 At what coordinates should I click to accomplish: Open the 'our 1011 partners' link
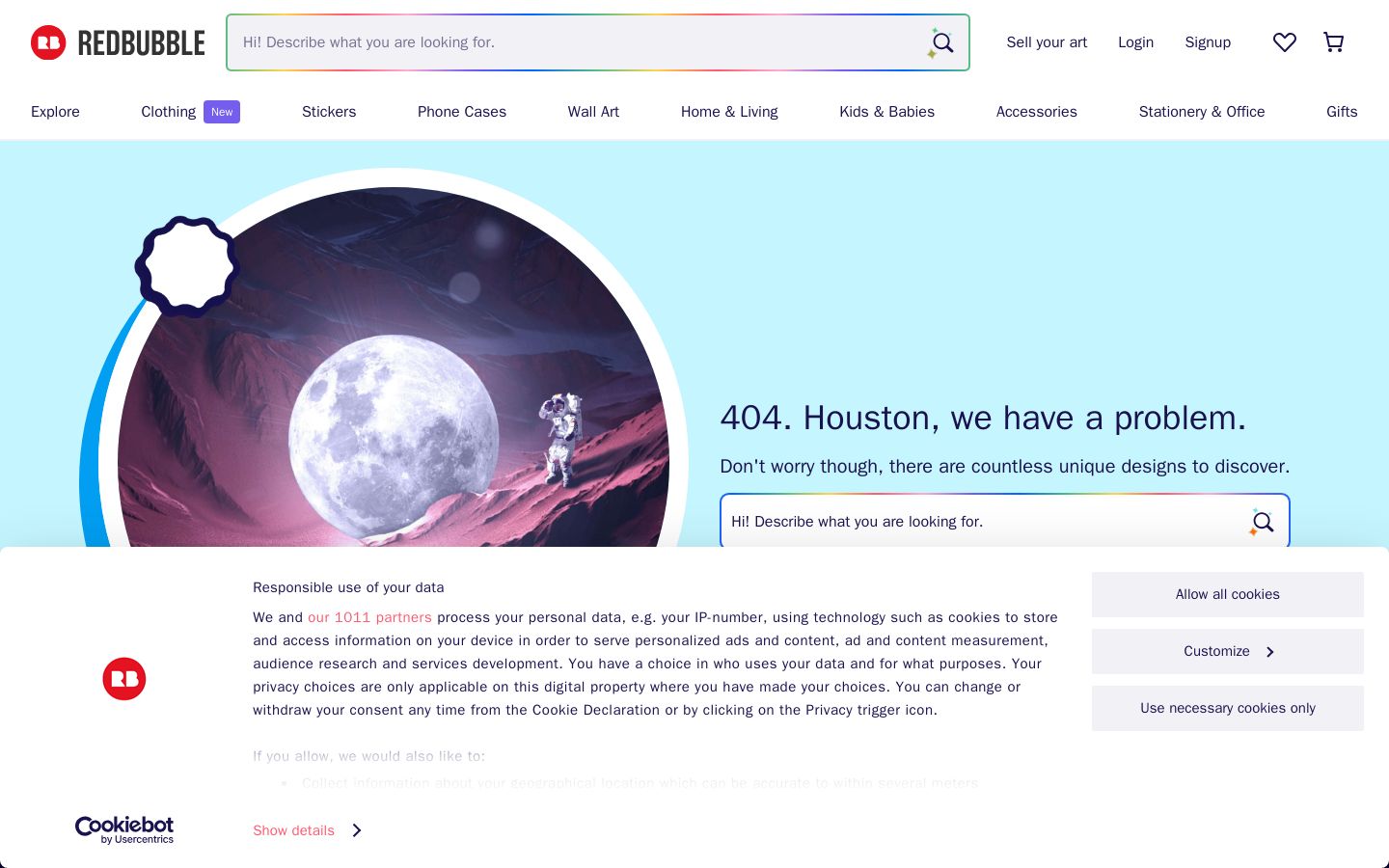pyautogui.click(x=369, y=617)
